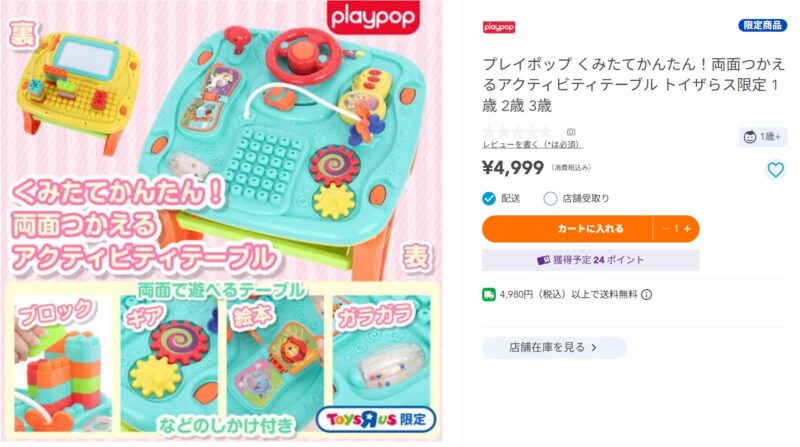Image resolution: width=800 pixels, height=447 pixels.
Task: Click the 獲得予定 24 ポイント banner
Action: [x=590, y=260]
